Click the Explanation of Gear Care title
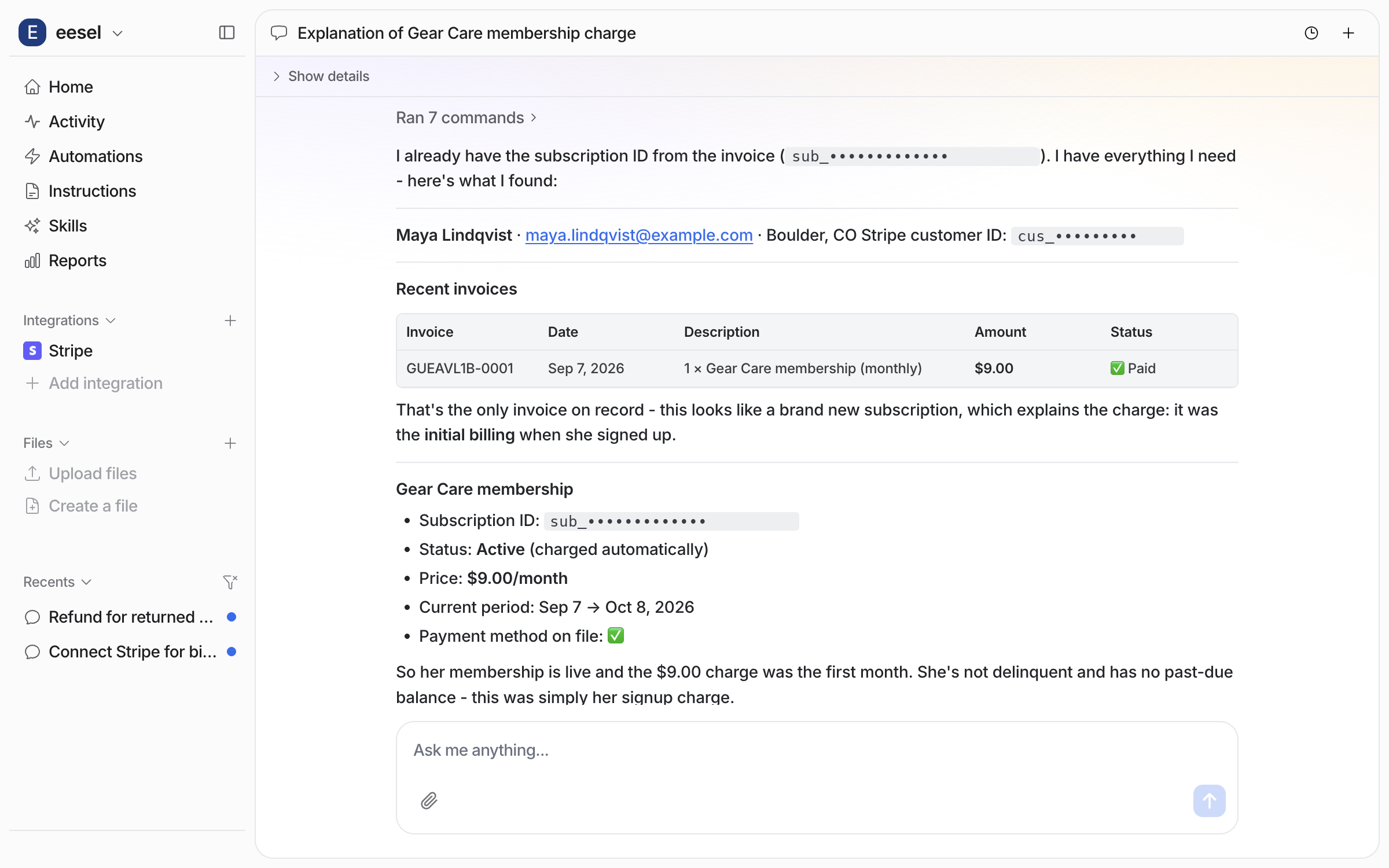The image size is (1389, 868). 466,33
